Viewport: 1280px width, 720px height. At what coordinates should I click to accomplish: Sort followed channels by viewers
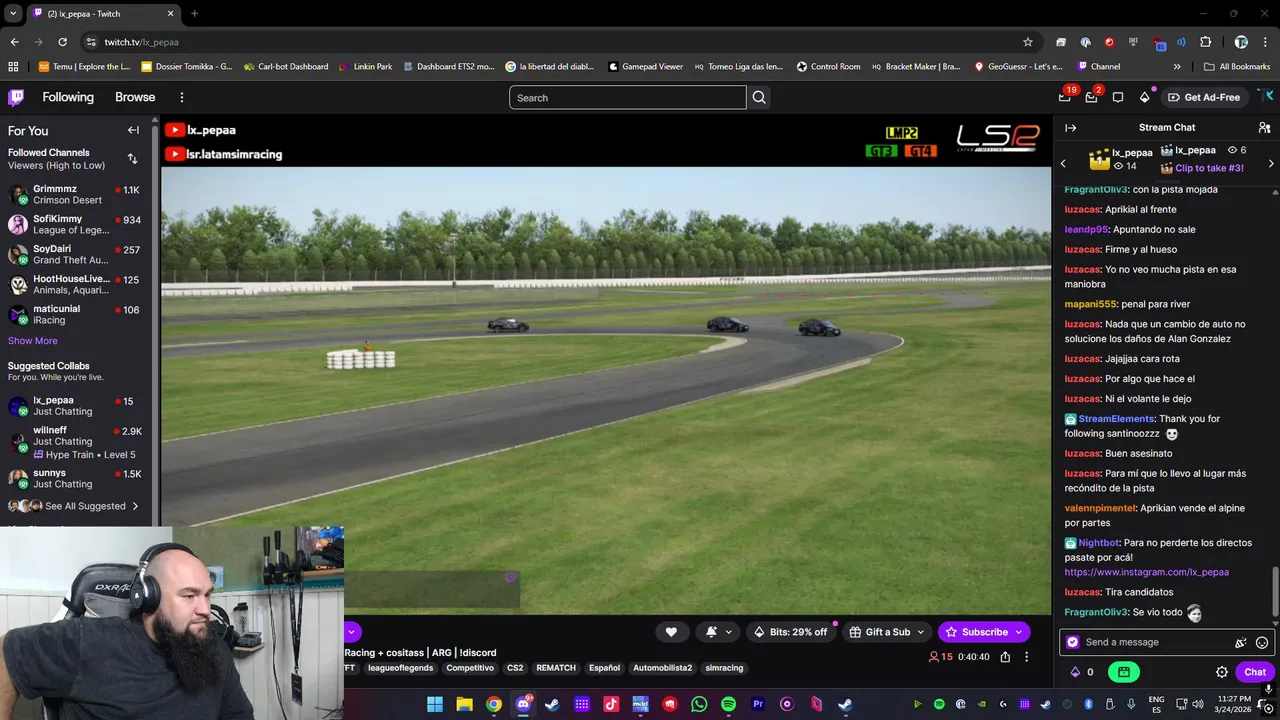[x=133, y=159]
